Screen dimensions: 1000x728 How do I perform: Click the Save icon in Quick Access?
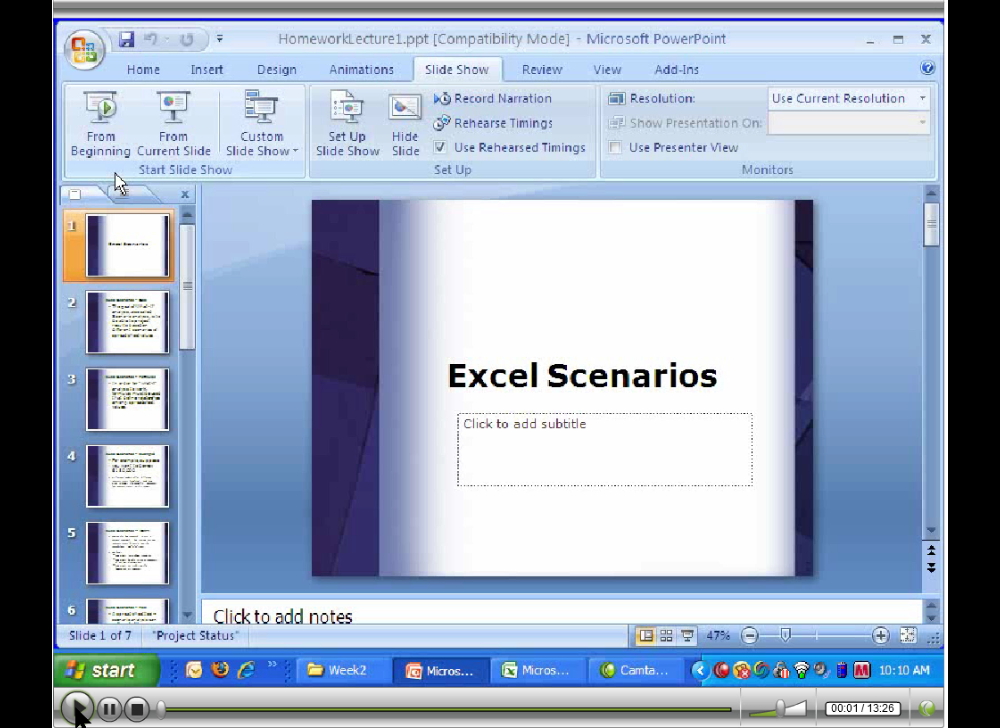click(127, 40)
